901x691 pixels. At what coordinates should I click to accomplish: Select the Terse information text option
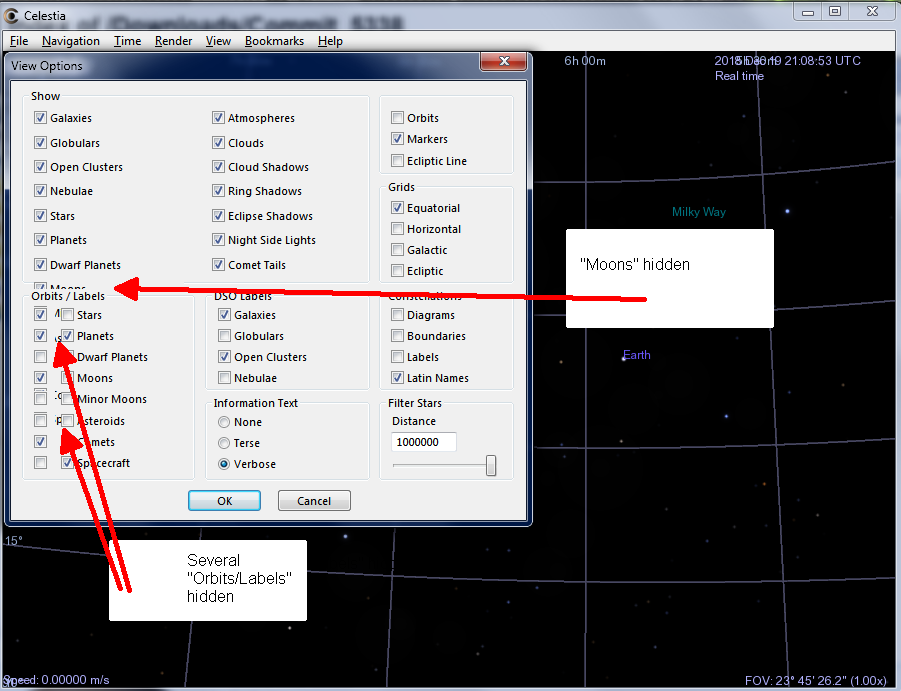coord(224,443)
